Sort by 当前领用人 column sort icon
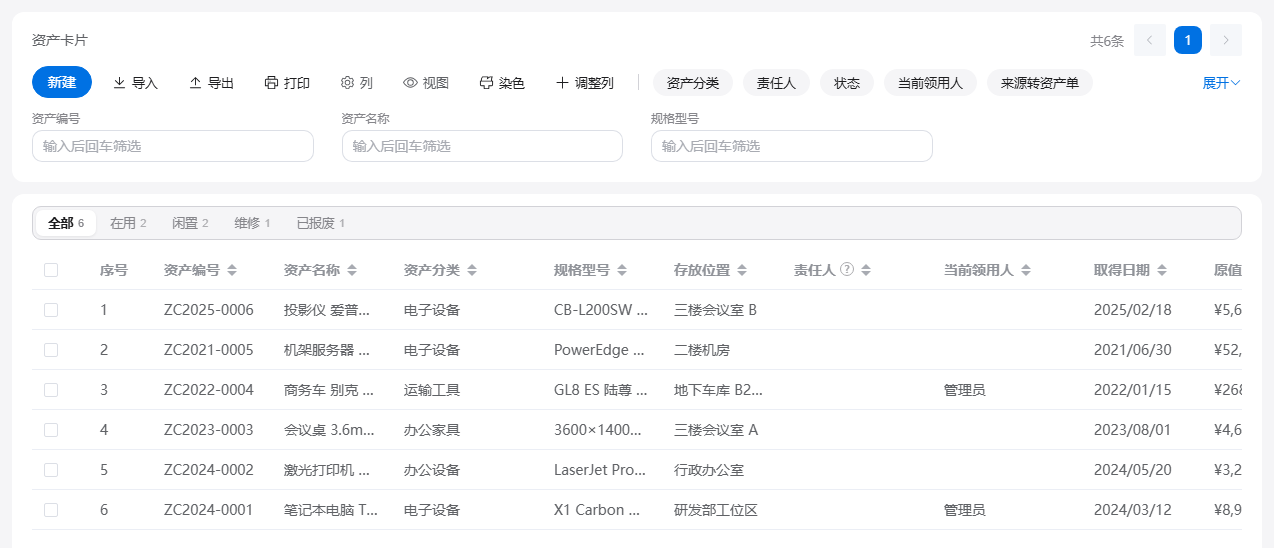 (1026, 270)
